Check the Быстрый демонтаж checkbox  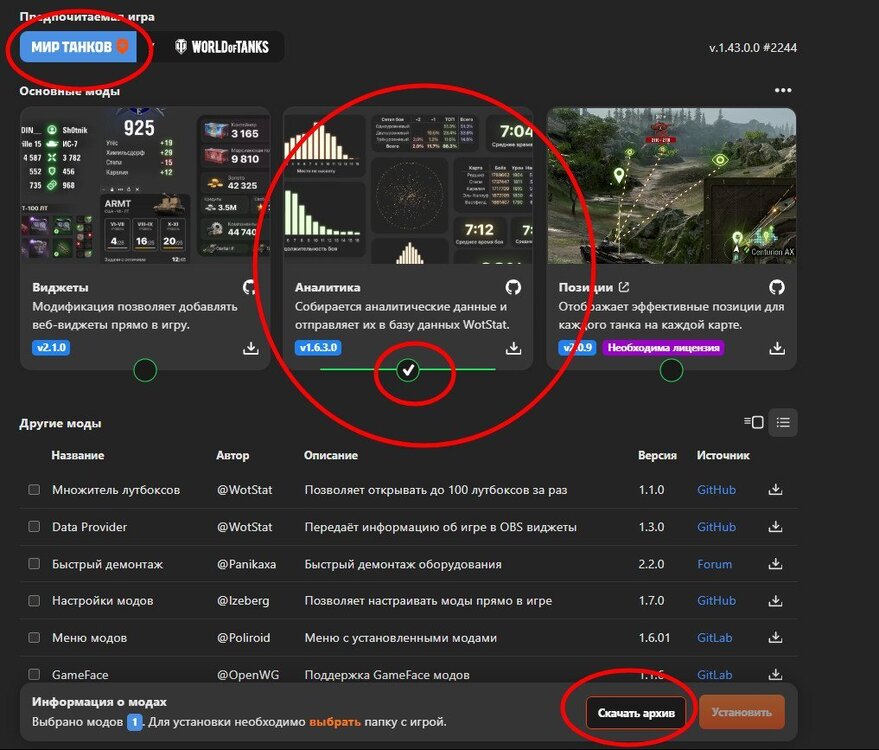[x=34, y=563]
